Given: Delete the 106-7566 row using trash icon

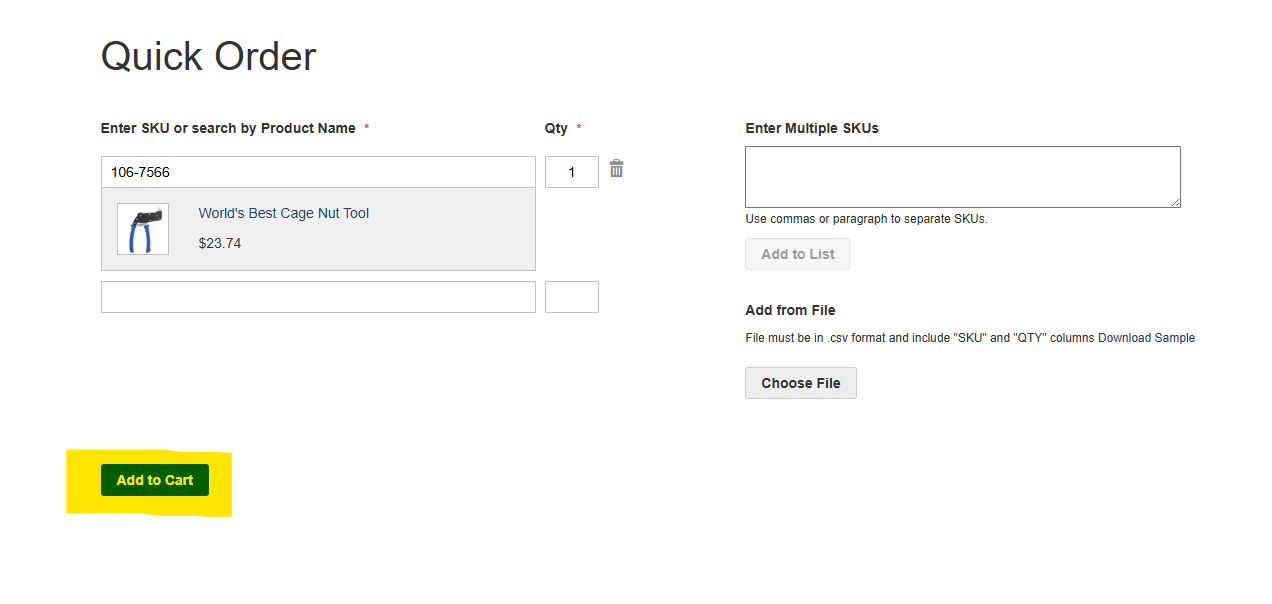Looking at the screenshot, I should click(x=616, y=169).
